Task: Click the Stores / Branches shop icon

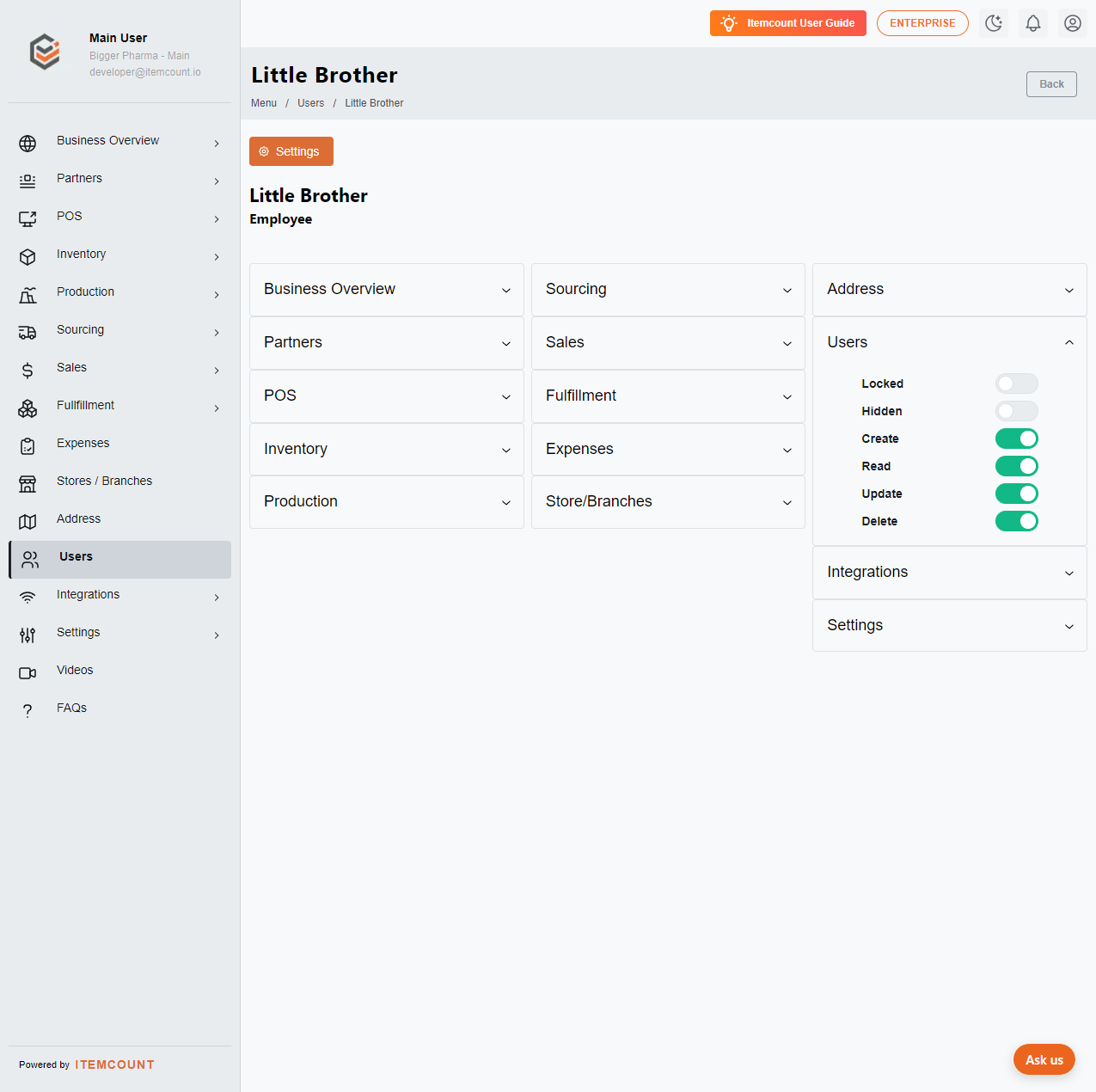Action: [28, 484]
